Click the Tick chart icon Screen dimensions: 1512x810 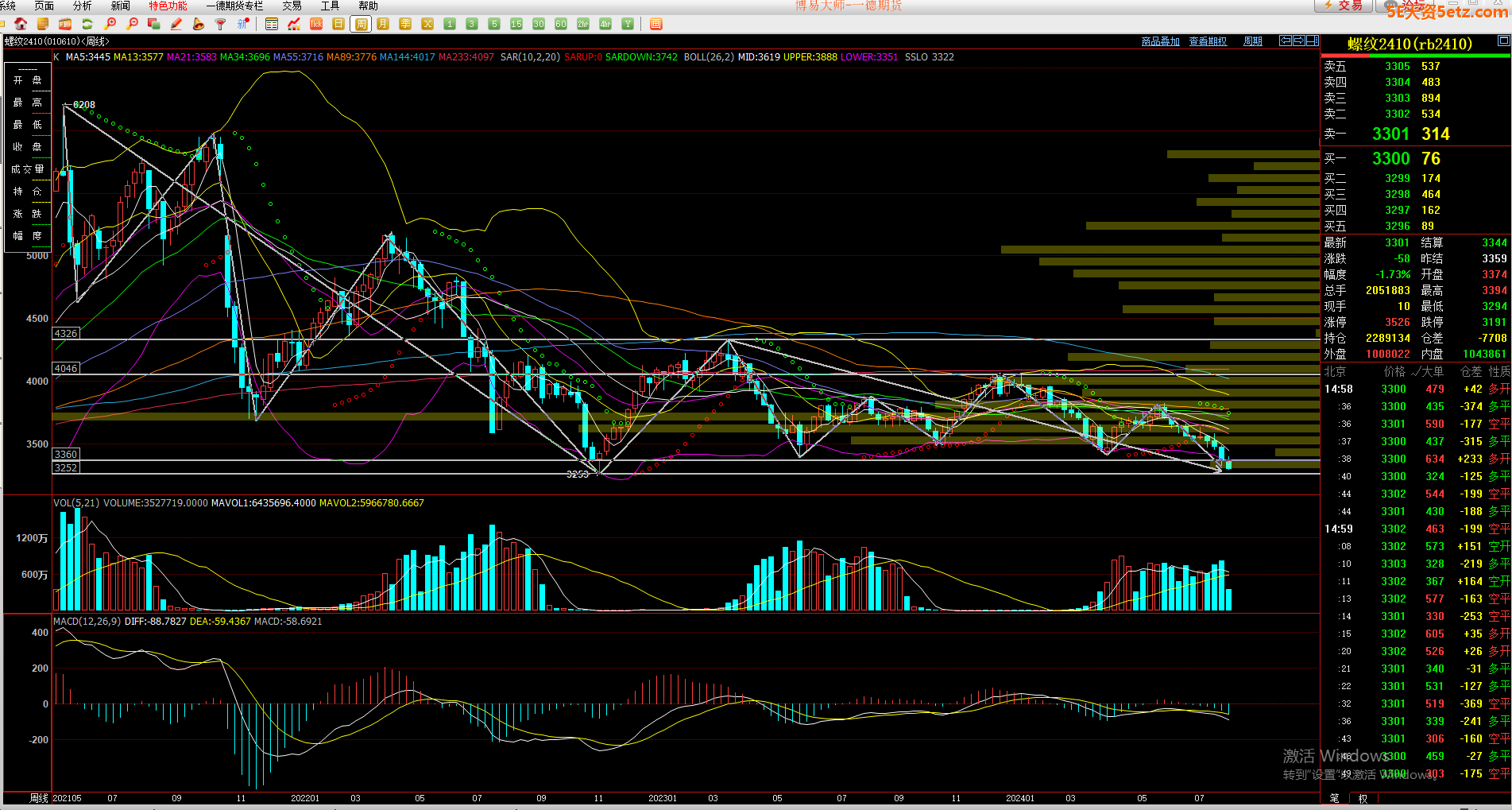click(316, 24)
